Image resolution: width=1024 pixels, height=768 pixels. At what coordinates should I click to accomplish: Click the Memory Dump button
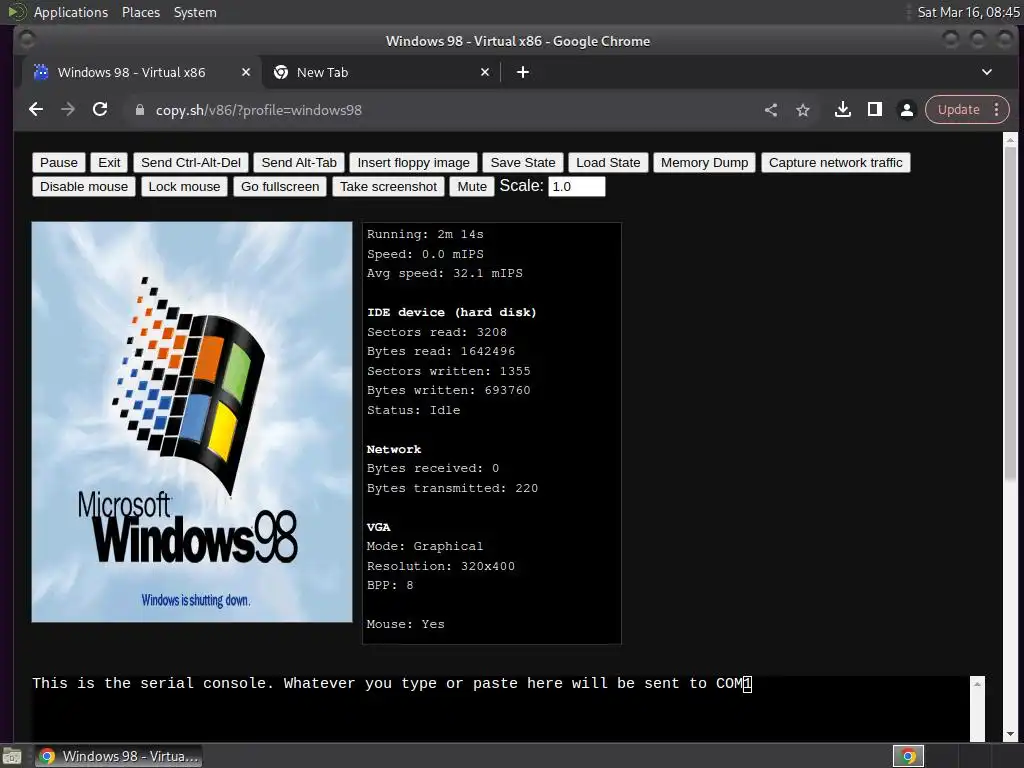click(705, 163)
